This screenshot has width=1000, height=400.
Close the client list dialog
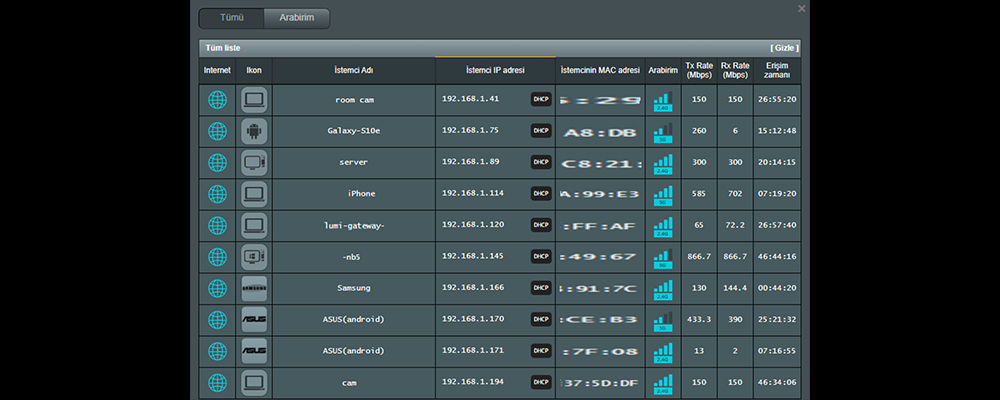coord(801,8)
